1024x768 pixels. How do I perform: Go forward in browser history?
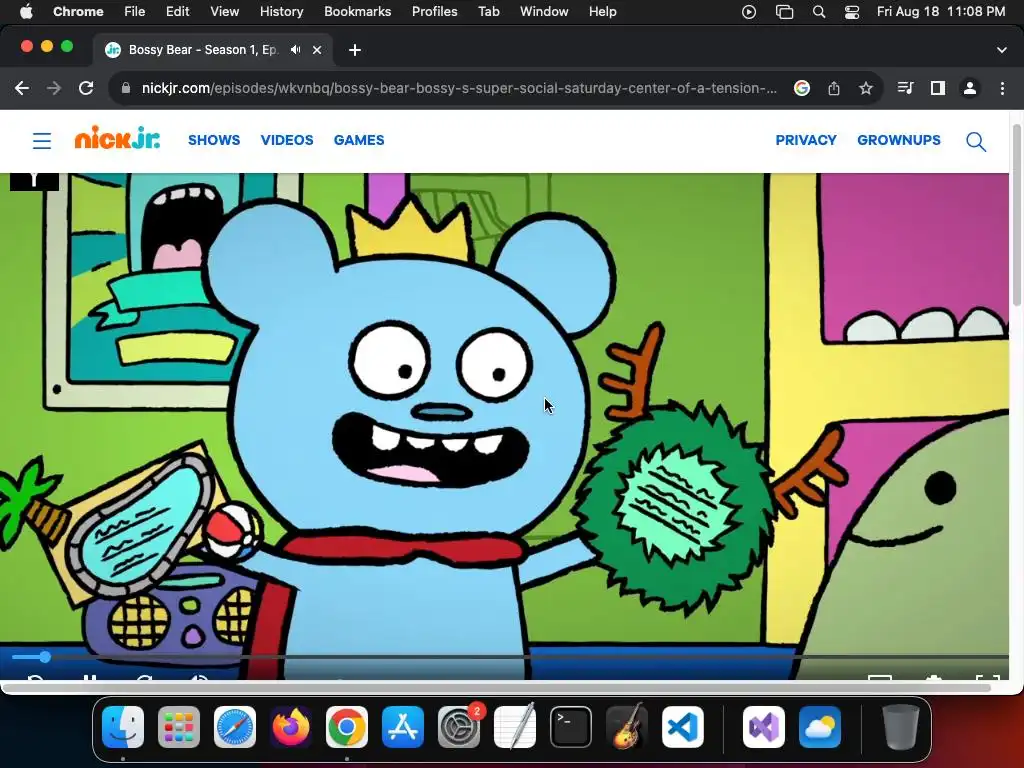tap(54, 88)
